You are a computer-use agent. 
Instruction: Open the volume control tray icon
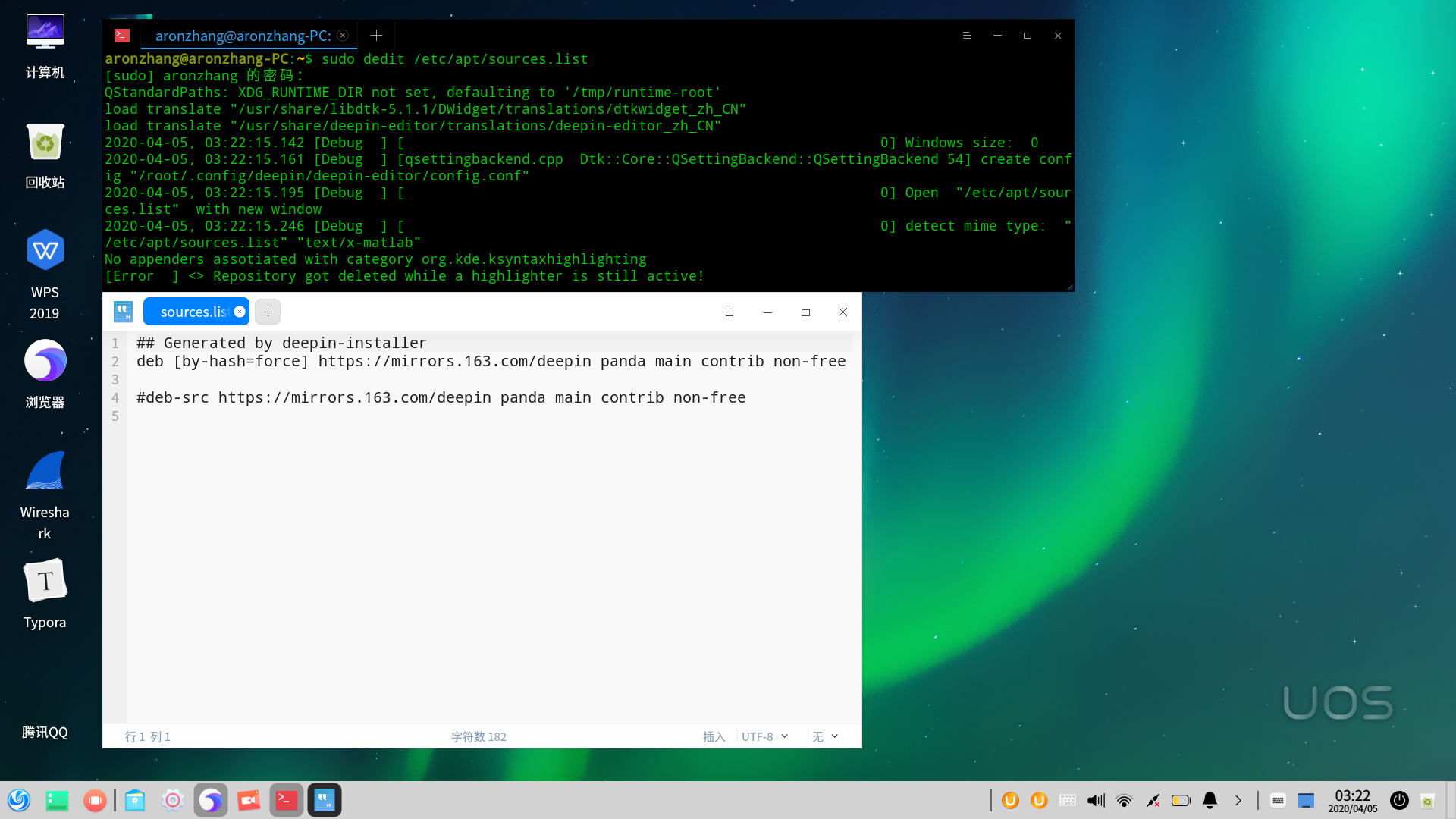tap(1096, 800)
